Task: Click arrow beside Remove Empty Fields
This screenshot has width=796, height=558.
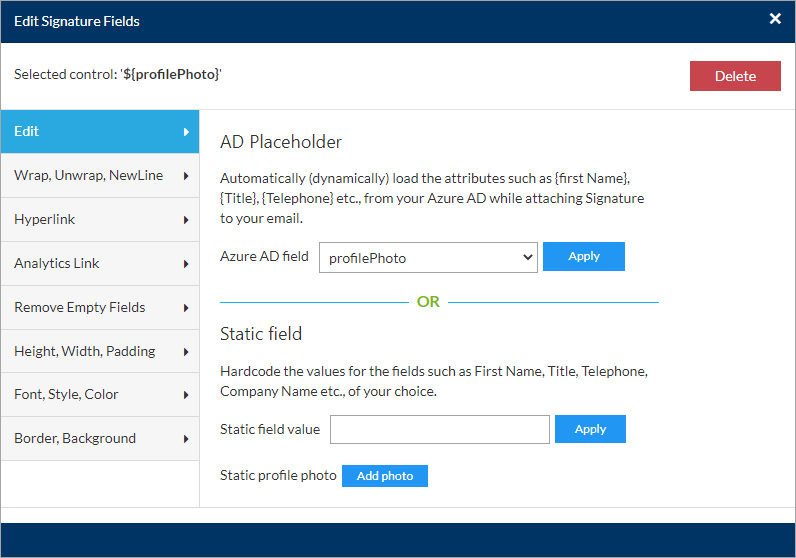Action: click(186, 308)
